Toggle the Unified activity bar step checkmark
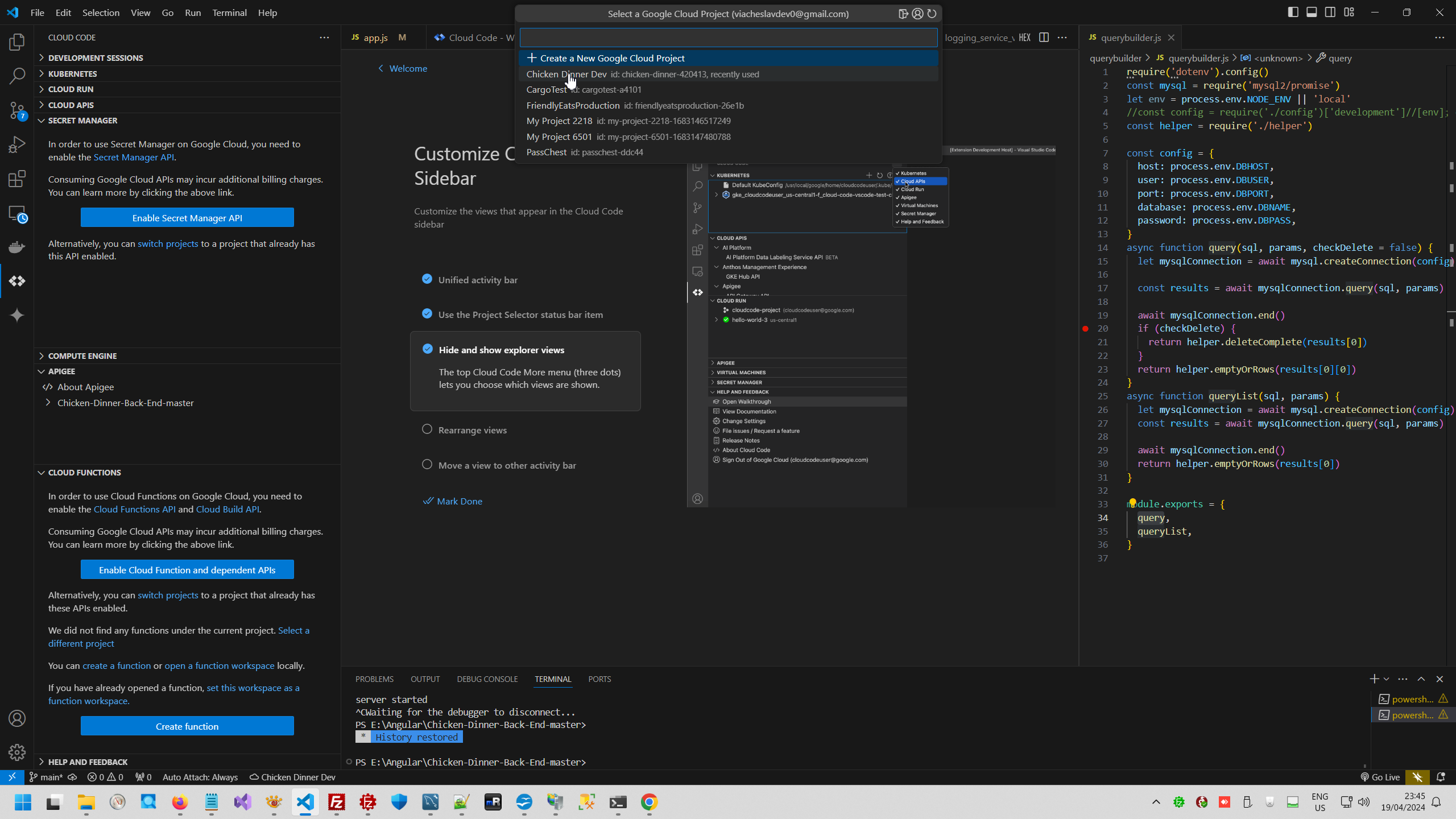The width and height of the screenshot is (1456, 819). 427,279
